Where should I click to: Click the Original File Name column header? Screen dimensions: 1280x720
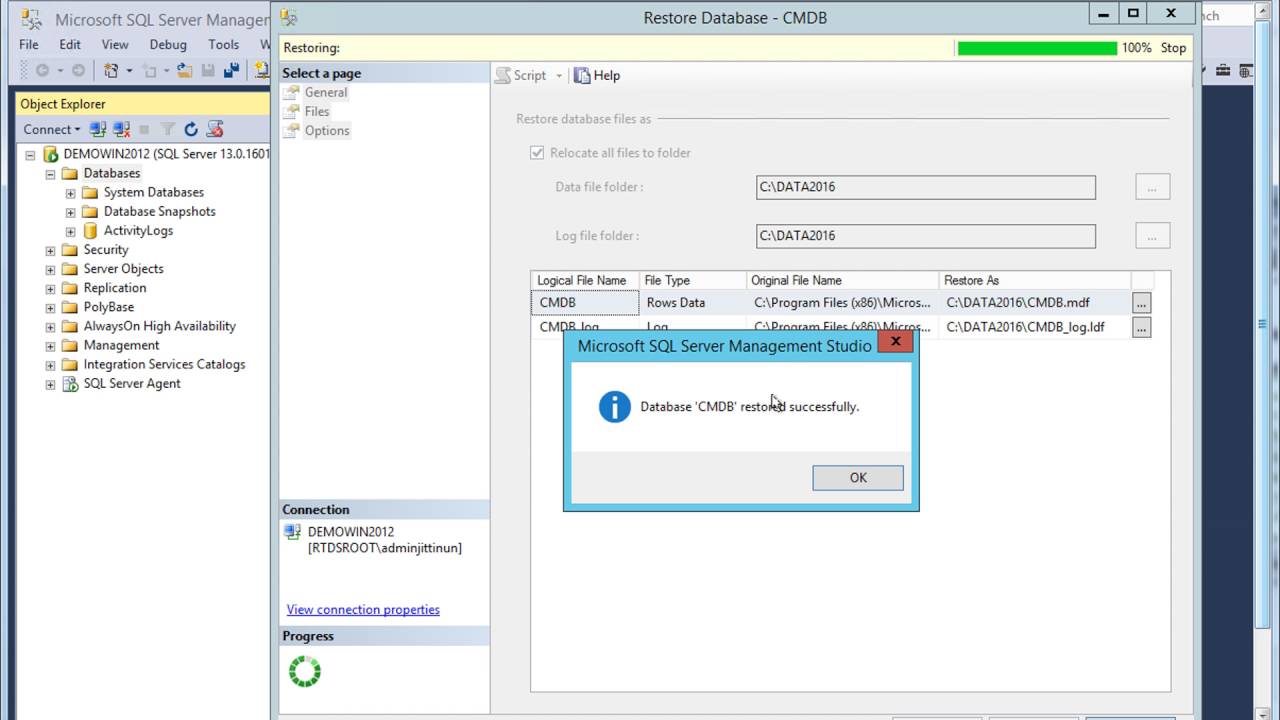843,280
